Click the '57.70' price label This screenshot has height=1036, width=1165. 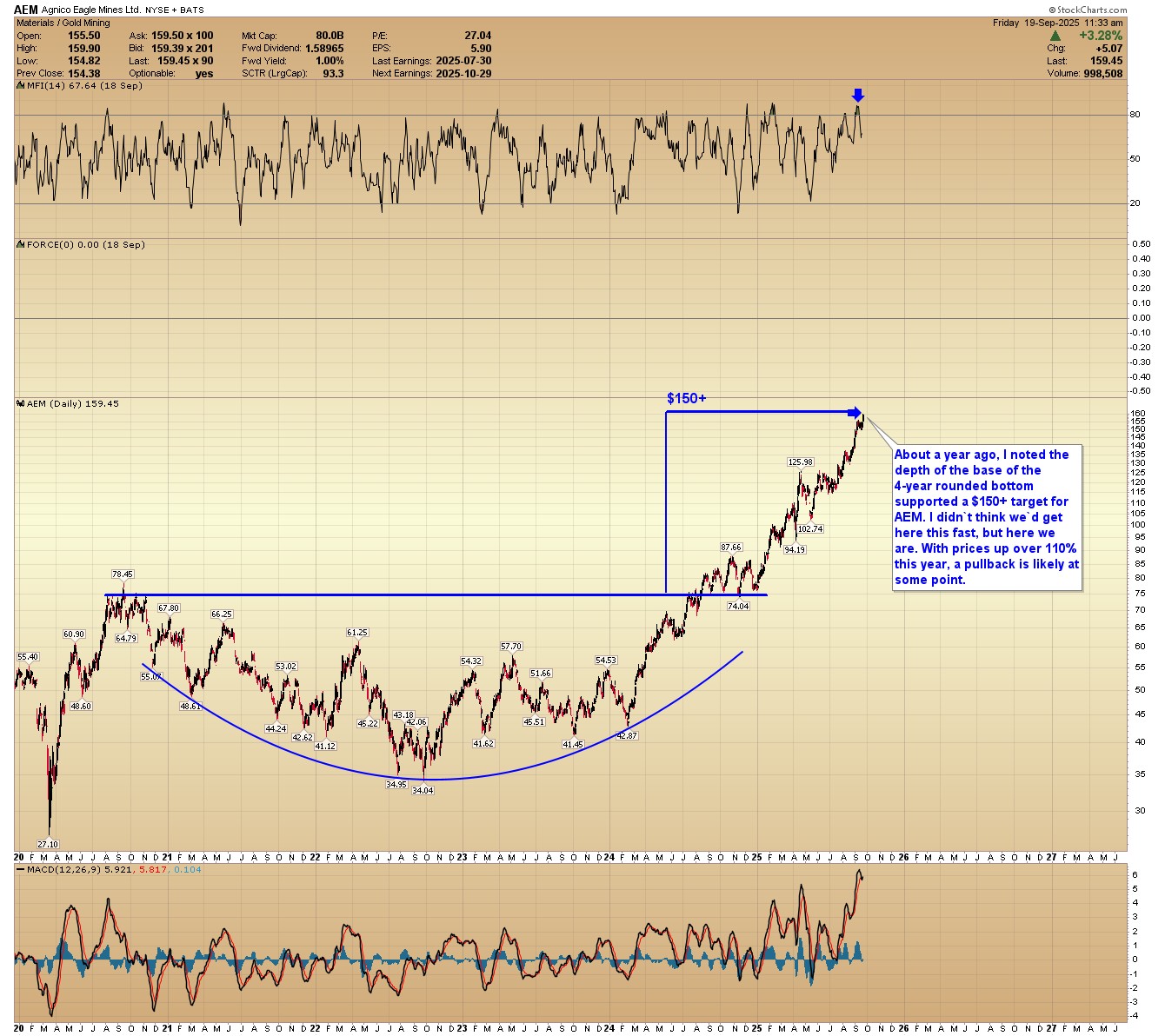pyautogui.click(x=511, y=646)
